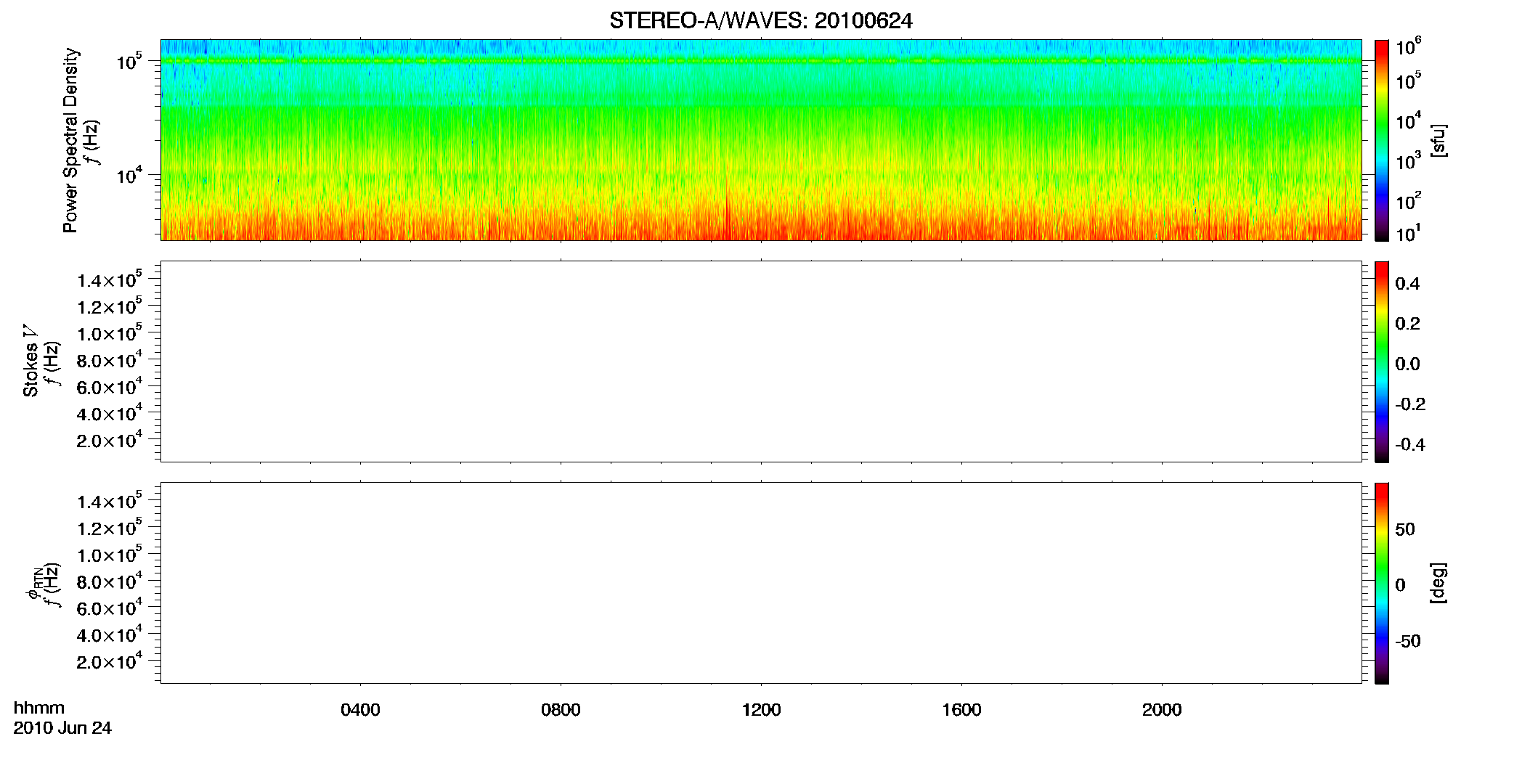Select the "hhmm" time format label
The height and width of the screenshot is (784, 1522).
coord(39,709)
